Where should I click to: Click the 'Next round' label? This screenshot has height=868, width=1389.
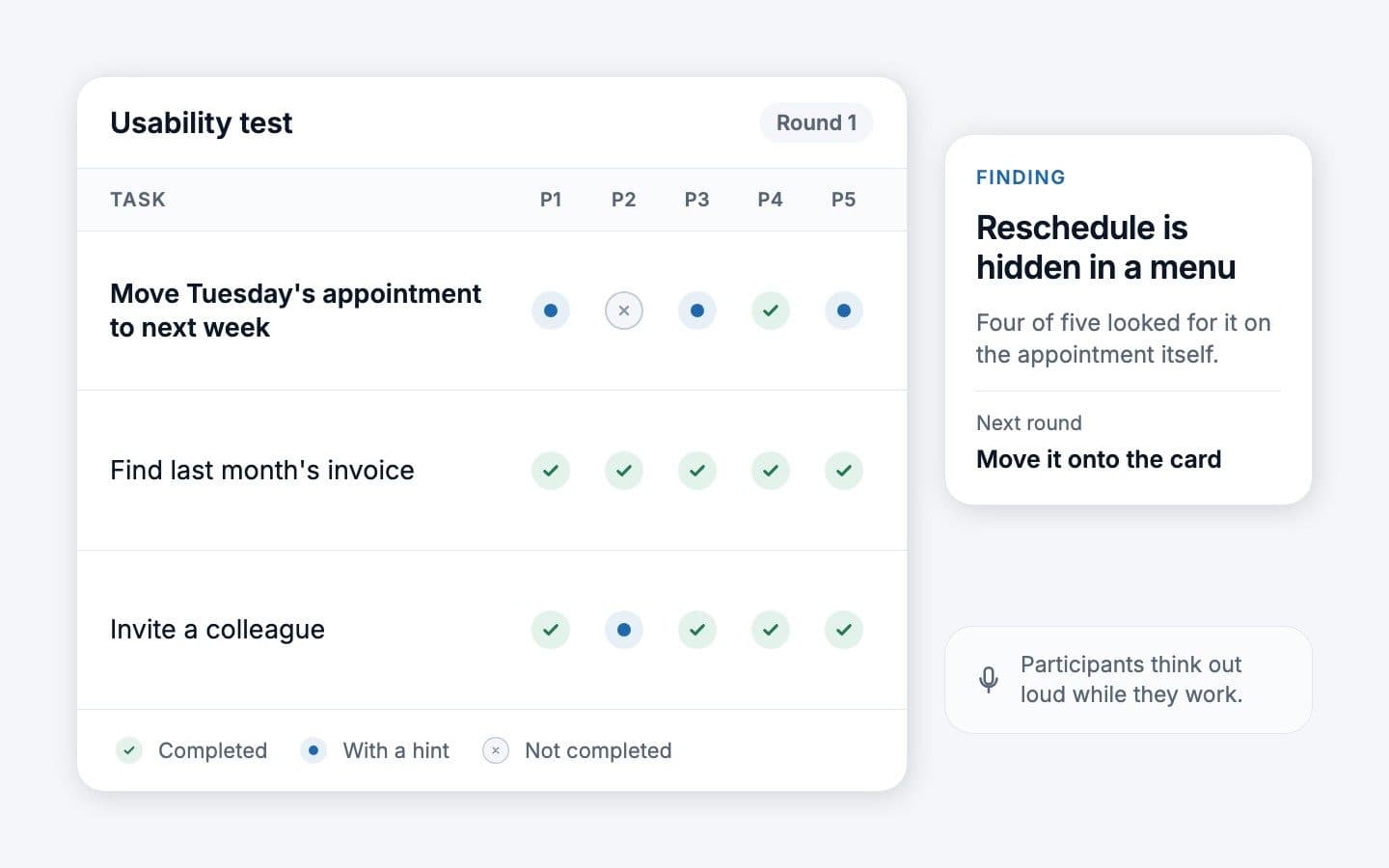coord(1029,423)
